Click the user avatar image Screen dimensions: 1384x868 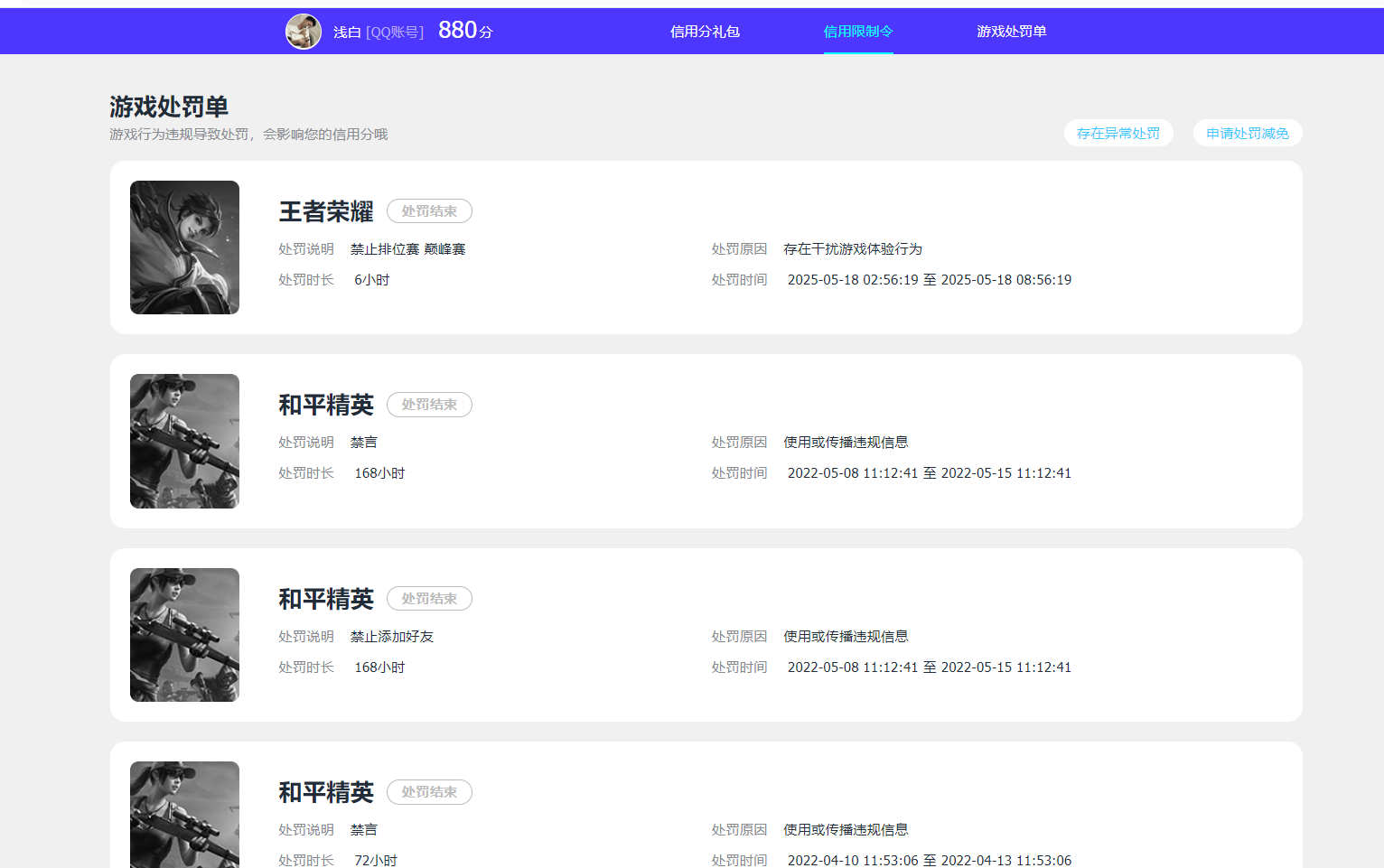[x=304, y=31]
